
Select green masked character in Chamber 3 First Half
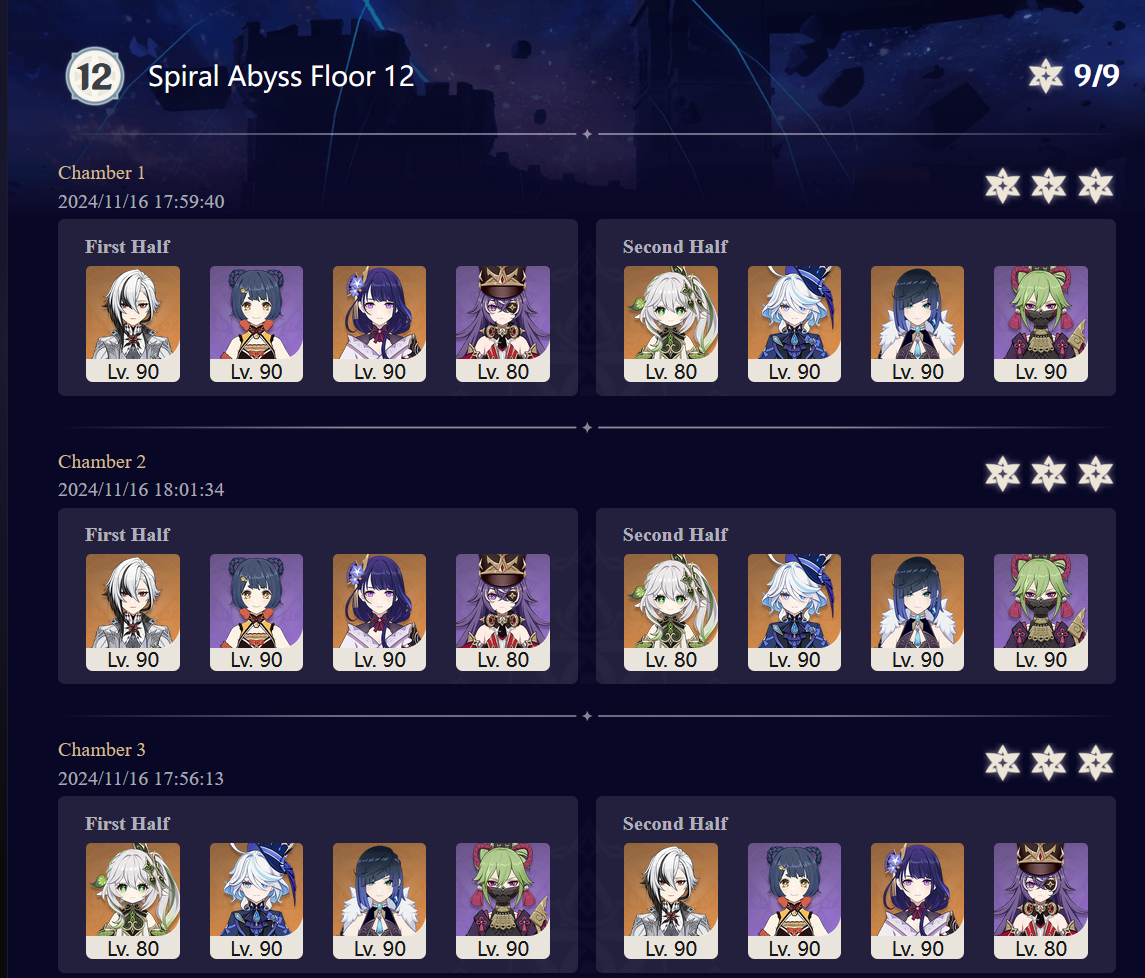pyautogui.click(x=502, y=901)
